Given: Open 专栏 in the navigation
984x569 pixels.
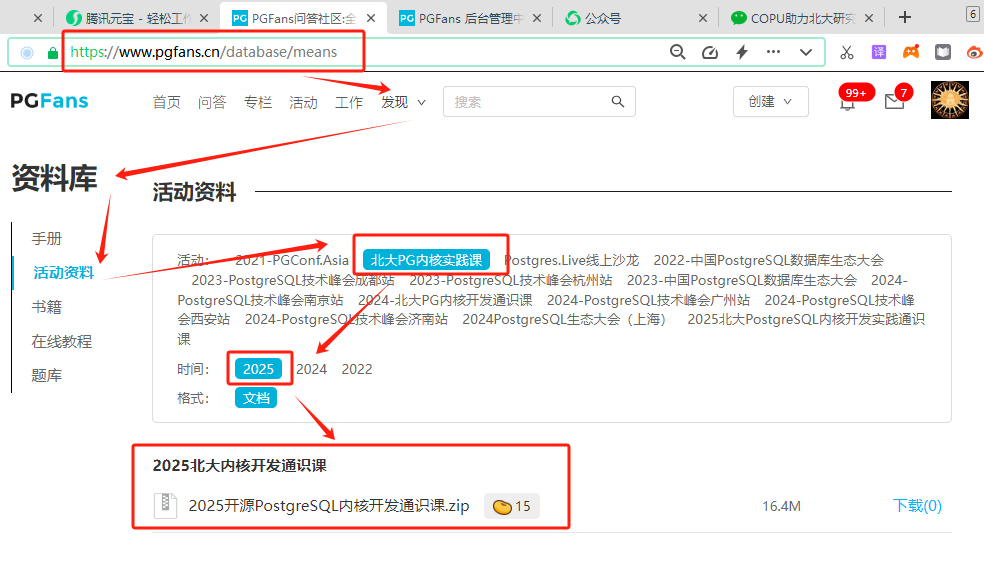Looking at the screenshot, I should [257, 102].
